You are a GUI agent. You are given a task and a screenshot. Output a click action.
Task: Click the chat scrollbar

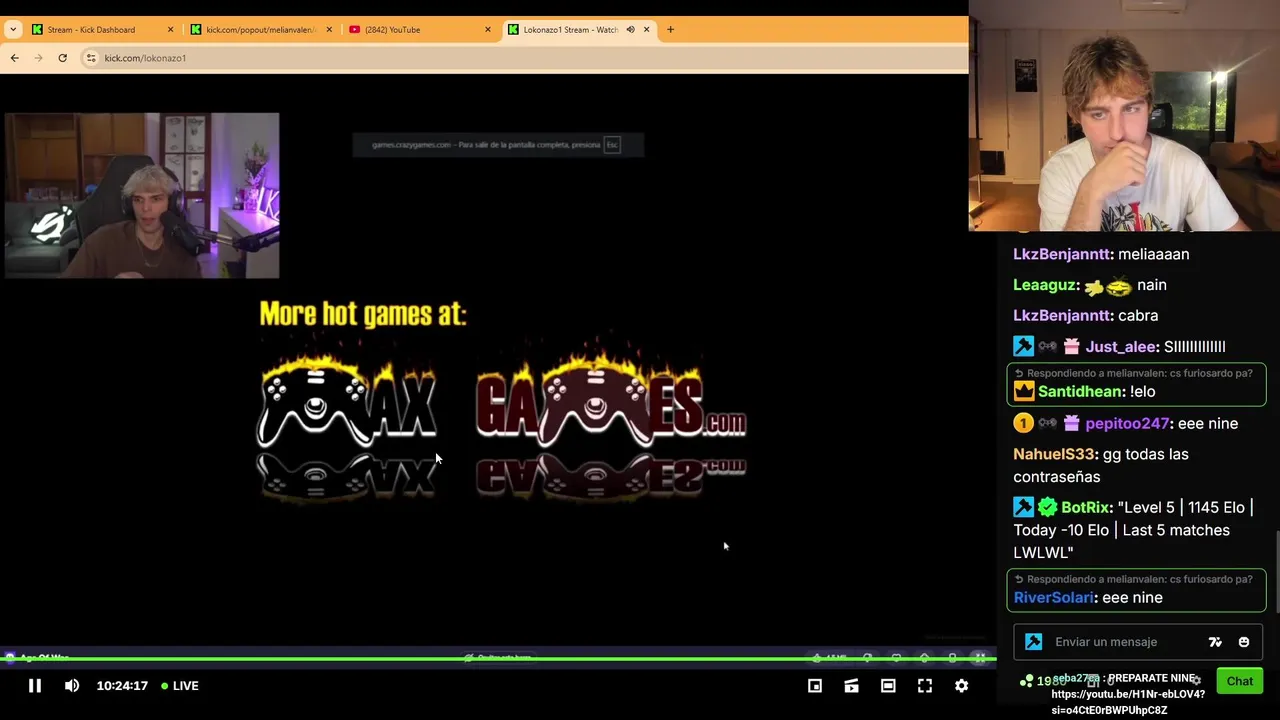pyautogui.click(x=1276, y=570)
